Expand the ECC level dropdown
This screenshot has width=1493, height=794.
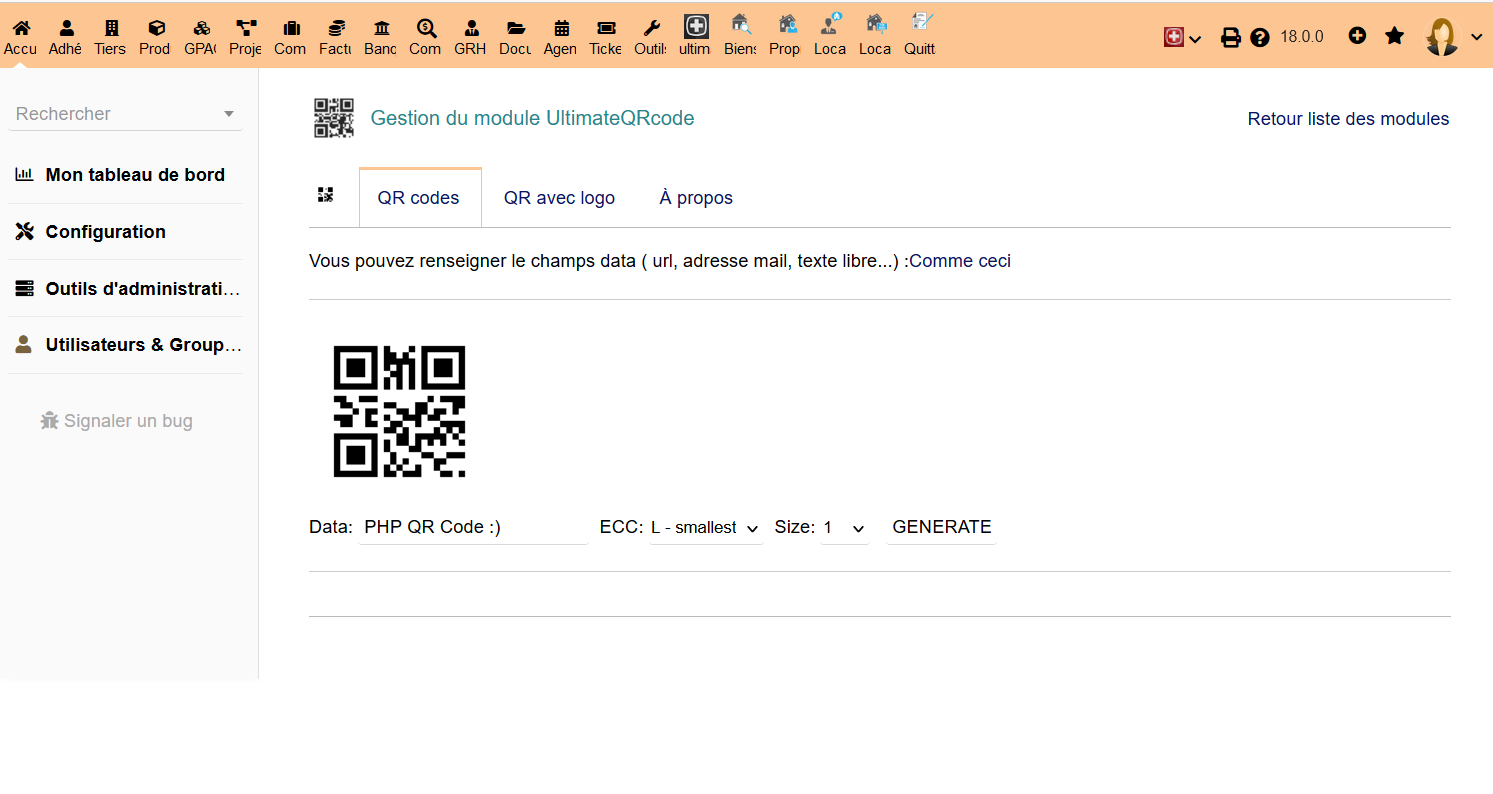point(705,528)
